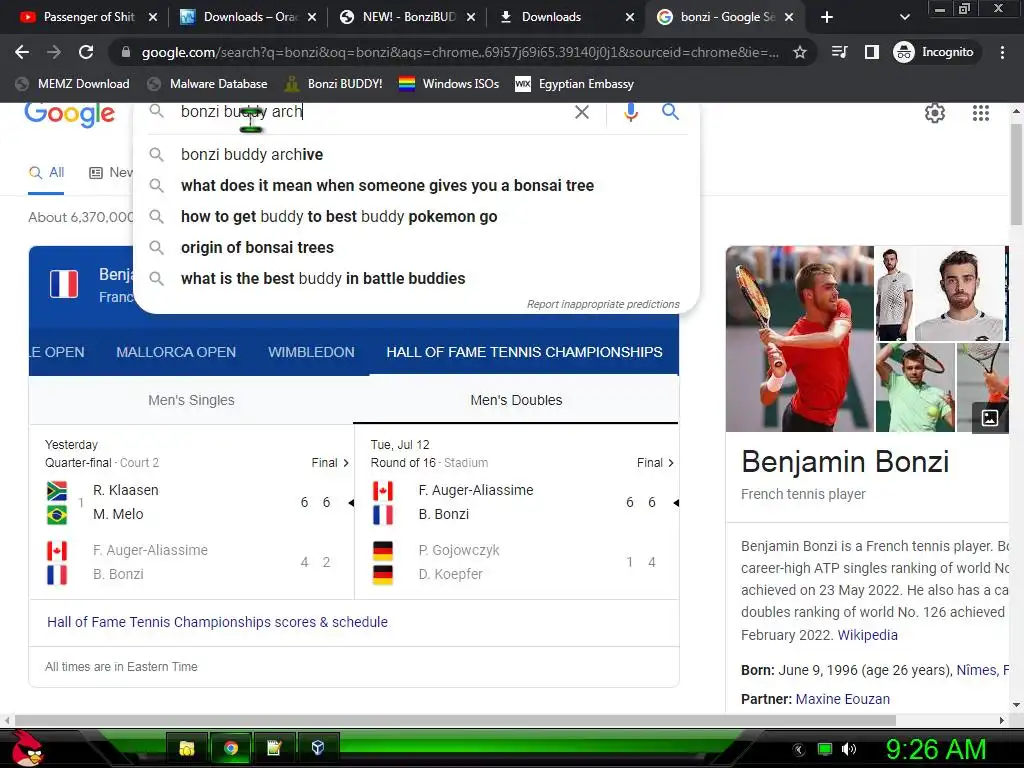Image resolution: width=1024 pixels, height=768 pixels.
Task: Click Chrome icon on taskbar
Action: pyautogui.click(x=230, y=748)
